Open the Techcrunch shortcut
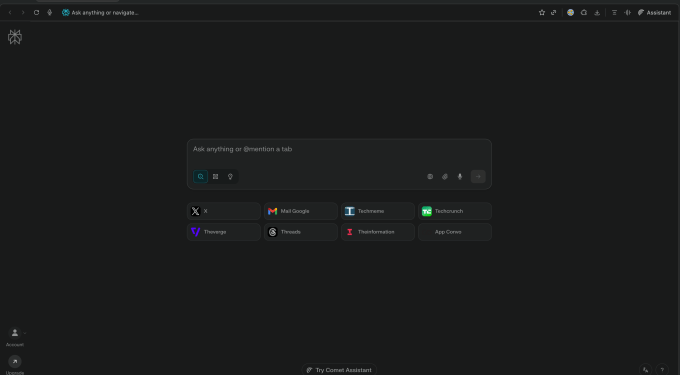The height and width of the screenshot is (375, 680). 455,211
